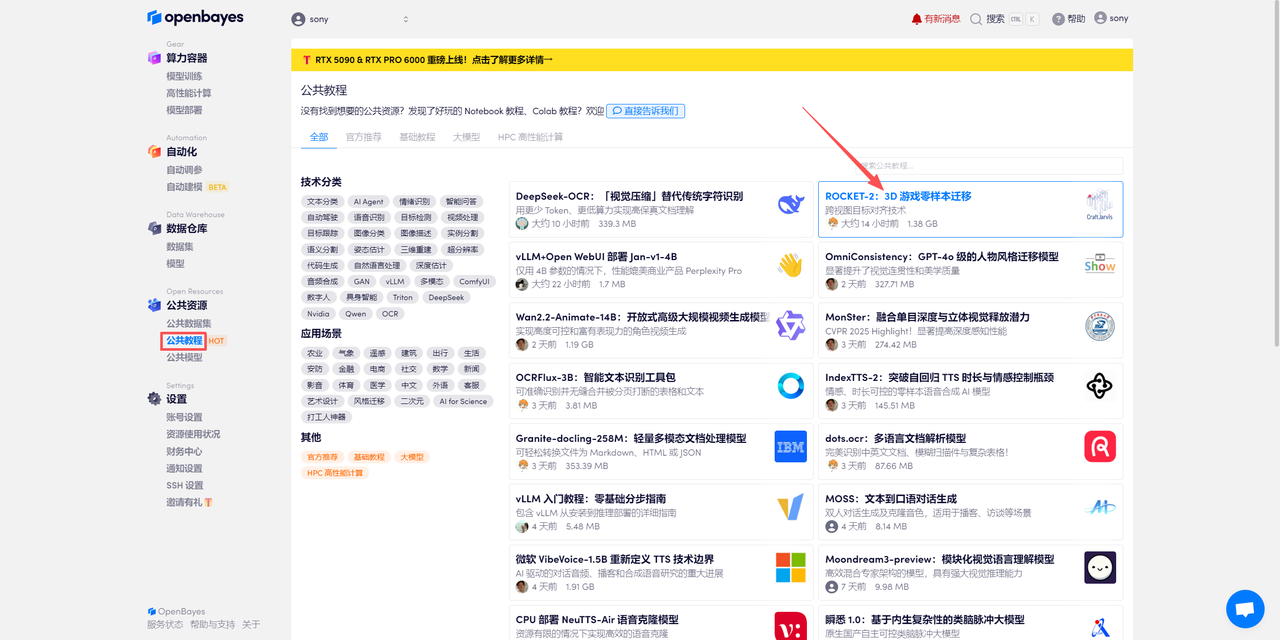
Task: Click the IndexTTS-2 card logo
Action: pos(1100,386)
